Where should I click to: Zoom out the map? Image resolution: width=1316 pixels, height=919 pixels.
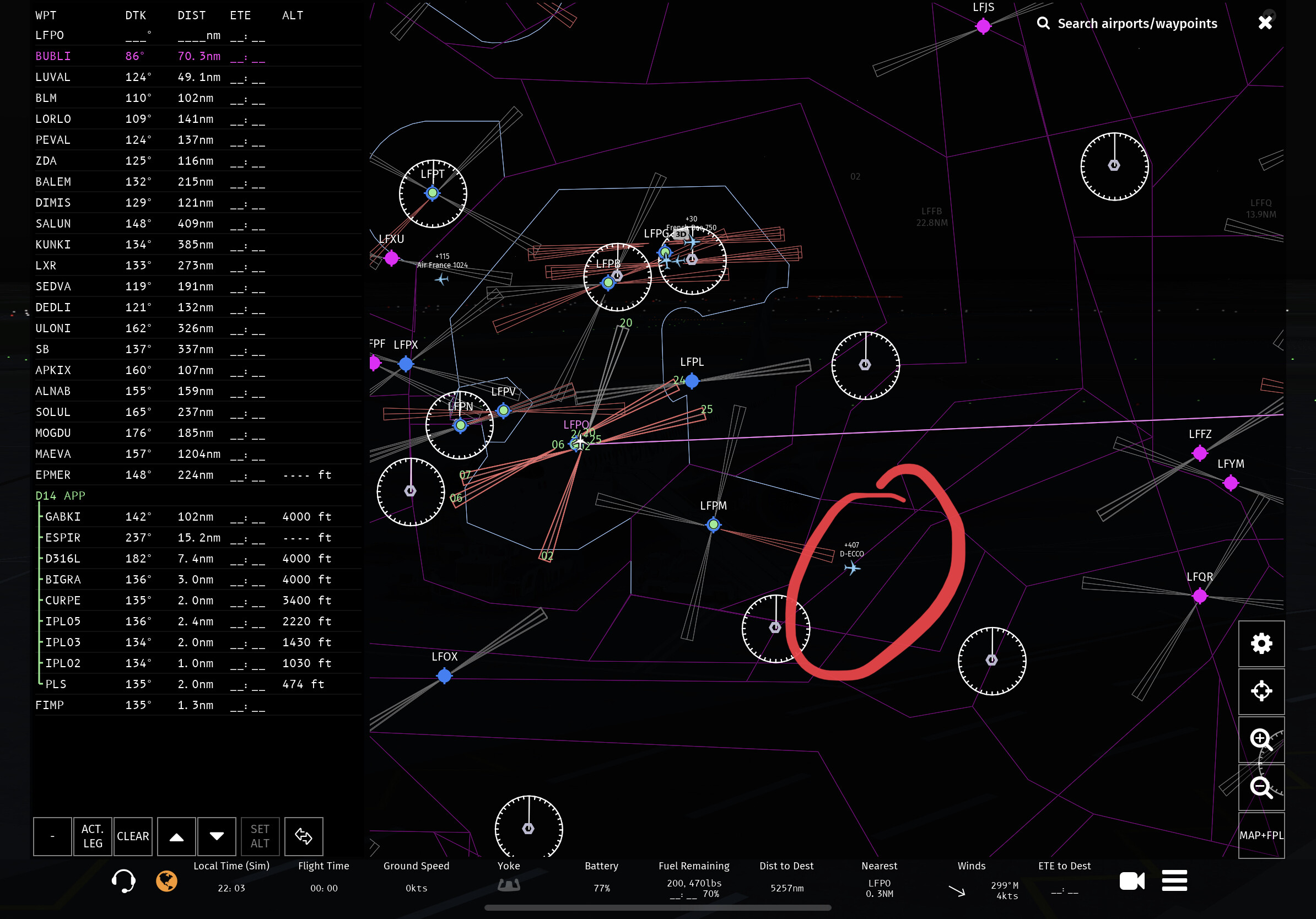(x=1261, y=788)
